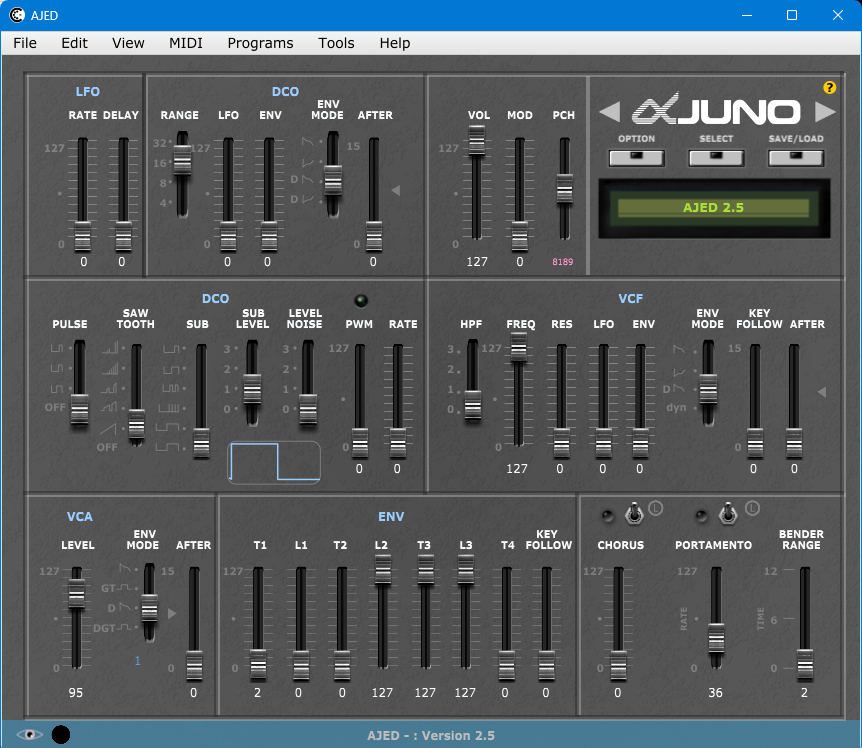Expand the DCO After triangle arrow

pyautogui.click(x=396, y=190)
